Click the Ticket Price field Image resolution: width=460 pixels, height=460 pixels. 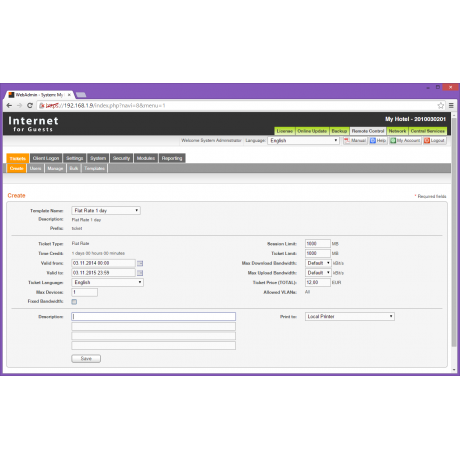(318, 282)
